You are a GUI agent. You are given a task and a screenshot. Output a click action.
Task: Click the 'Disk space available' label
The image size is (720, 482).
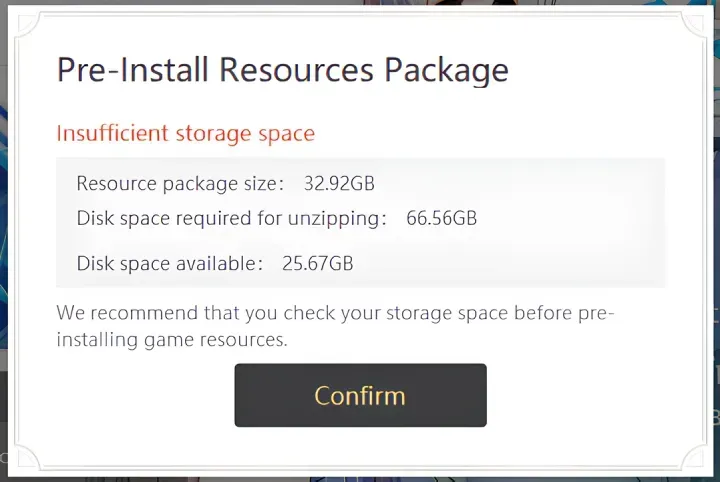tap(167, 264)
